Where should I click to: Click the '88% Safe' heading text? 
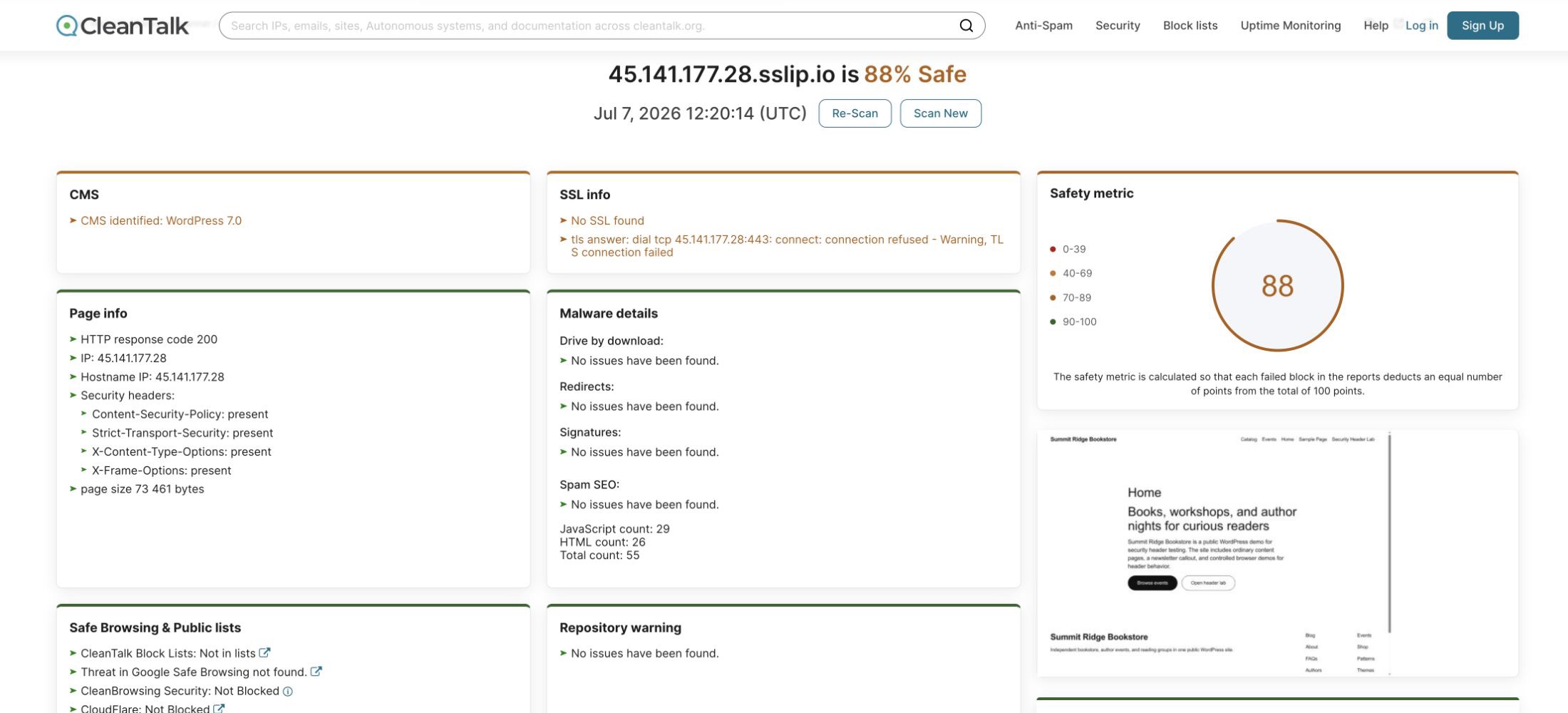(x=915, y=74)
